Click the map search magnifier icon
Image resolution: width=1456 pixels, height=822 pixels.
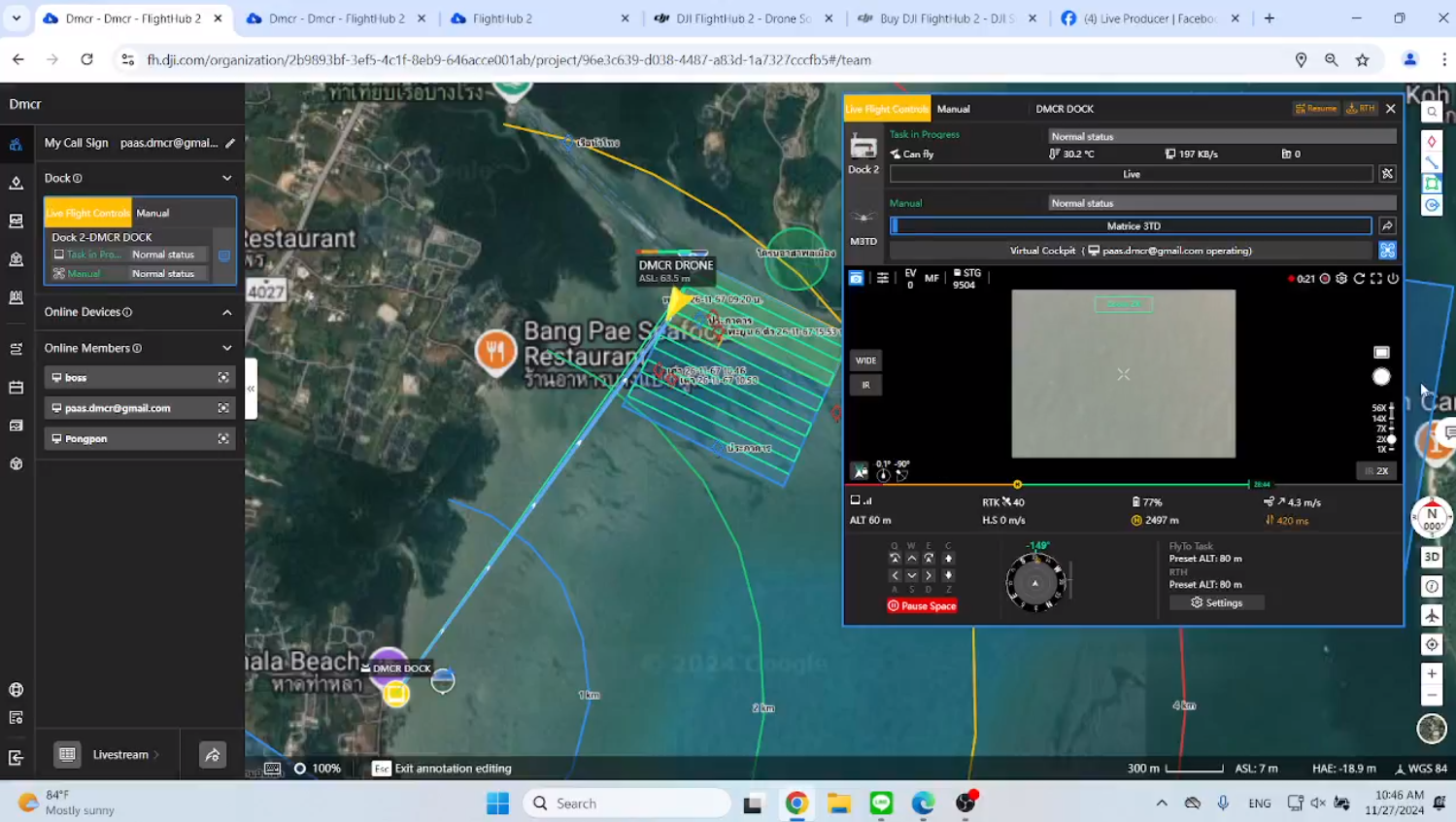pyautogui.click(x=1432, y=112)
